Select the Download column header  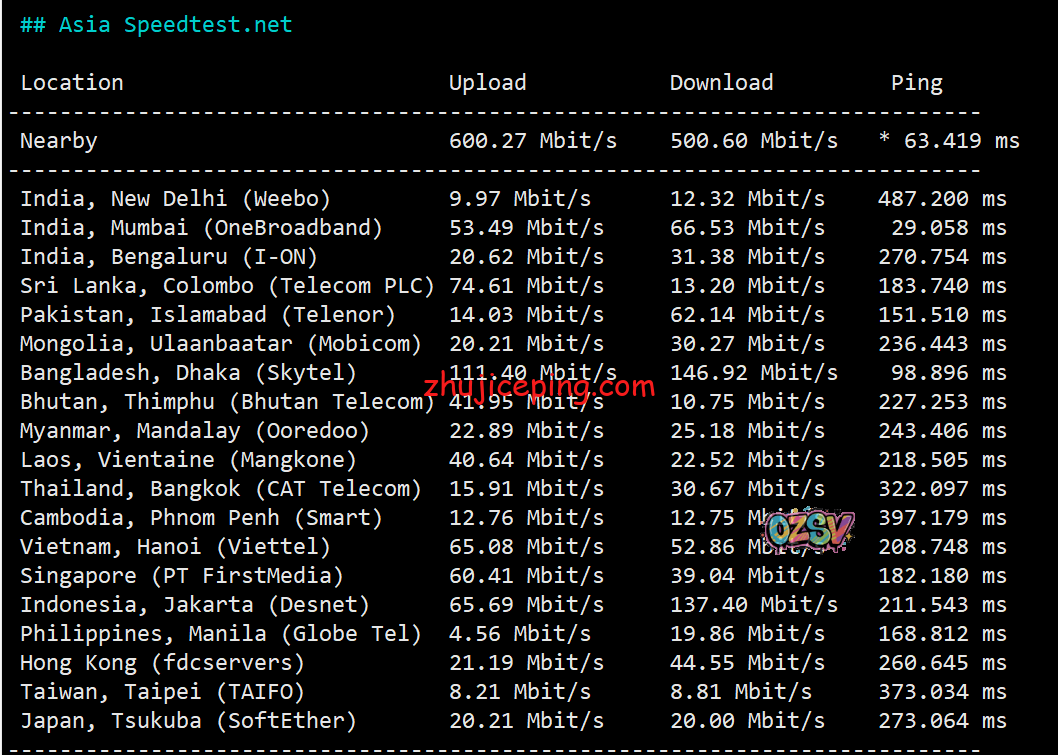pyautogui.click(x=721, y=83)
